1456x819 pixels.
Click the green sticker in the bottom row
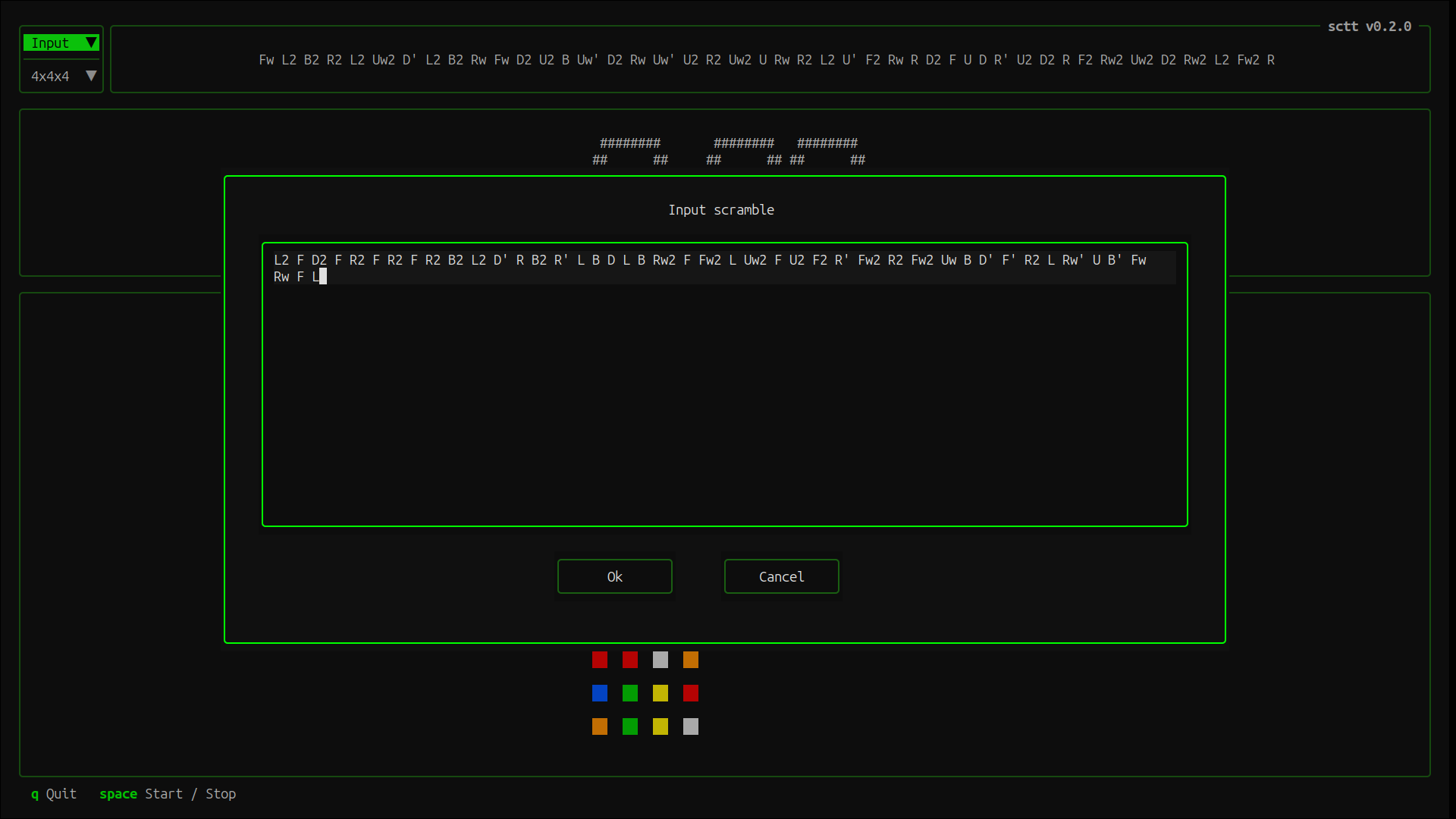(630, 726)
